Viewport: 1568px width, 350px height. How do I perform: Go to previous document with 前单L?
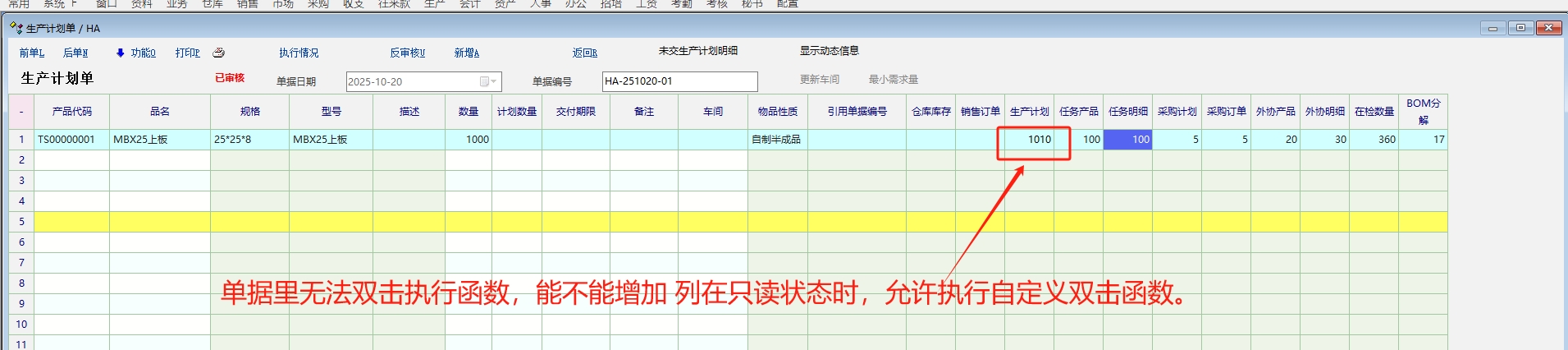coord(32,53)
